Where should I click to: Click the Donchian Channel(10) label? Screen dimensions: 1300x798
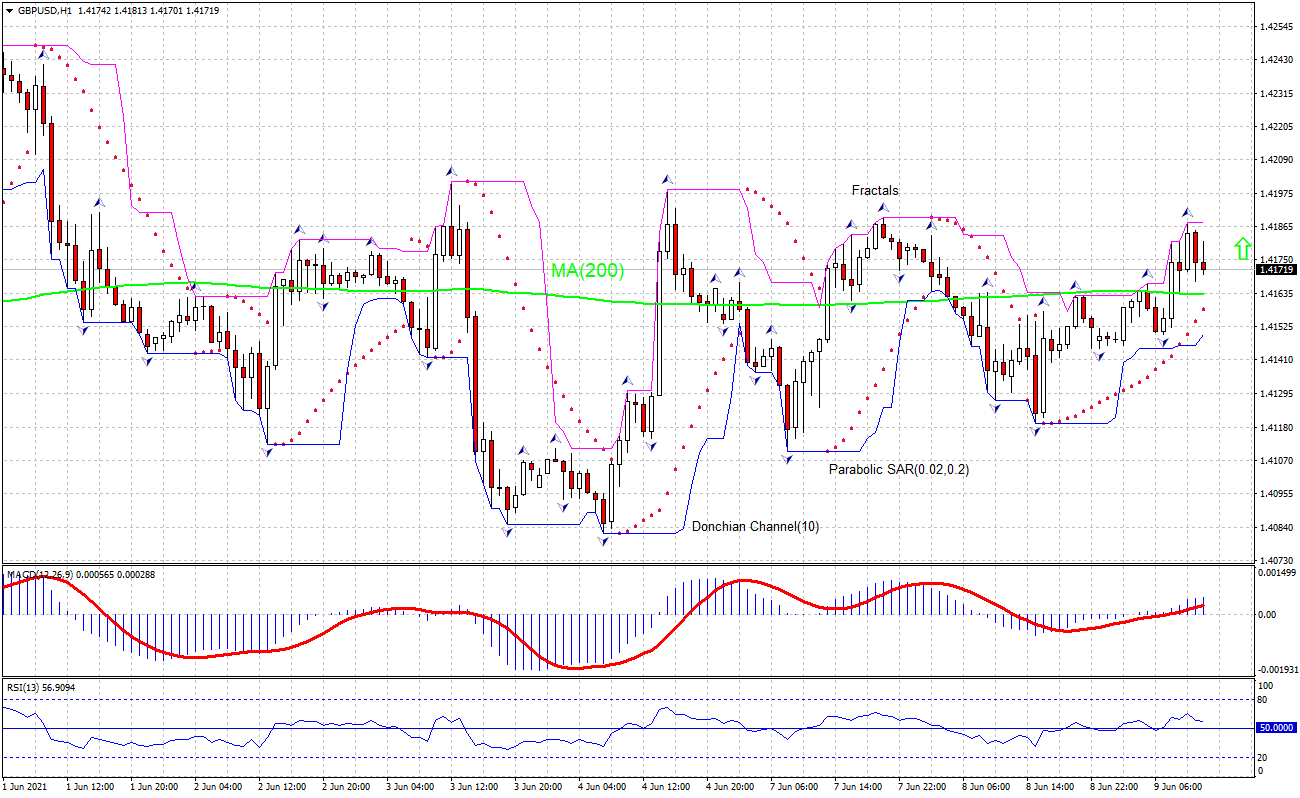755,527
